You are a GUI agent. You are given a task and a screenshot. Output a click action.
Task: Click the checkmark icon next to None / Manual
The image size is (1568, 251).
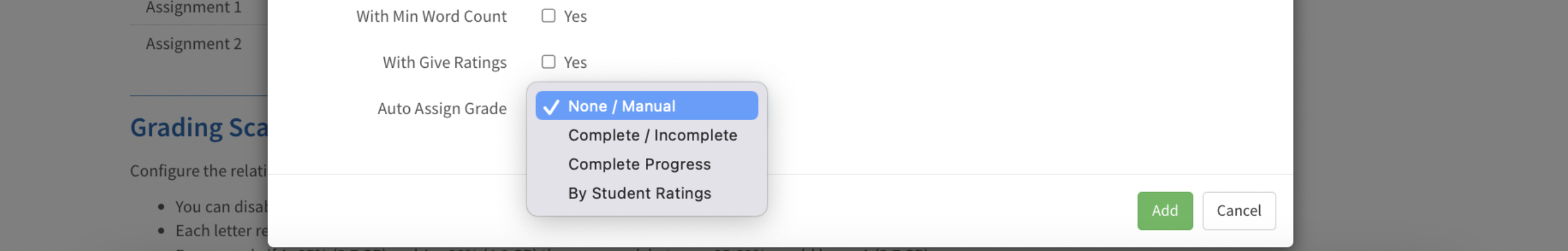coord(551,107)
